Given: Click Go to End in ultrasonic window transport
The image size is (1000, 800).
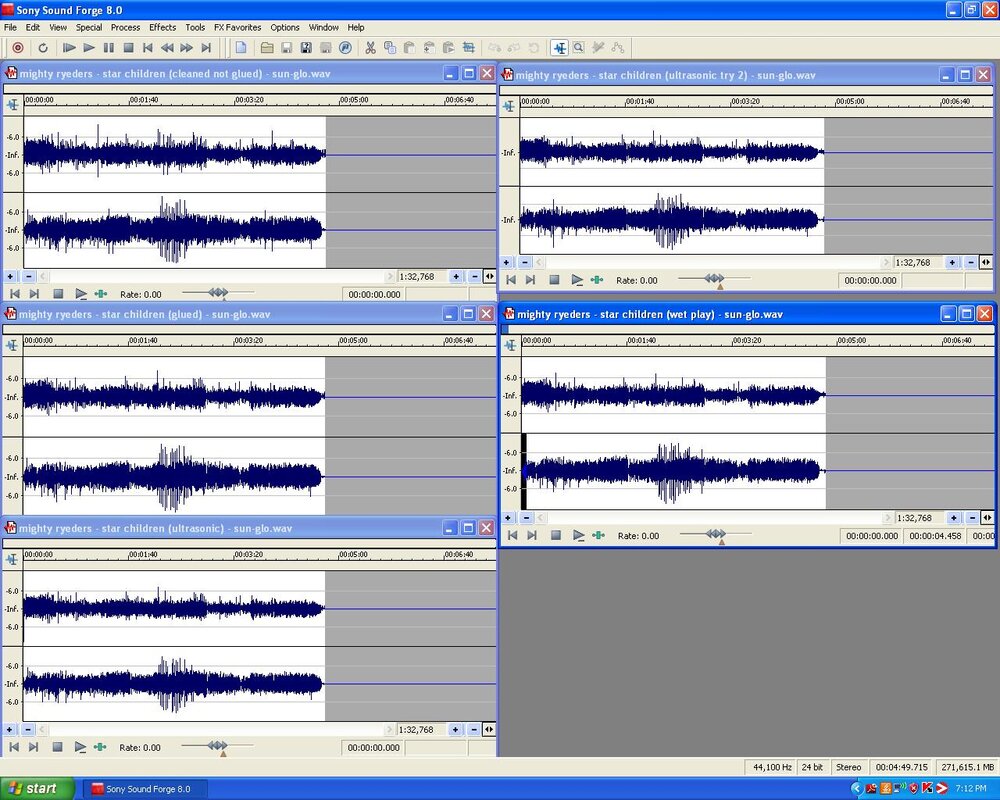Looking at the screenshot, I should [x=34, y=747].
